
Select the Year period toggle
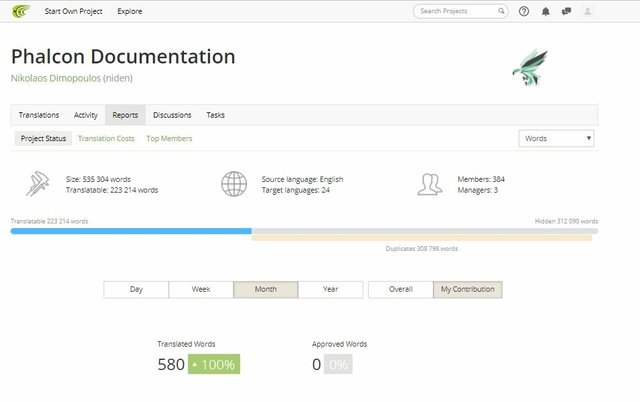pyautogui.click(x=331, y=289)
